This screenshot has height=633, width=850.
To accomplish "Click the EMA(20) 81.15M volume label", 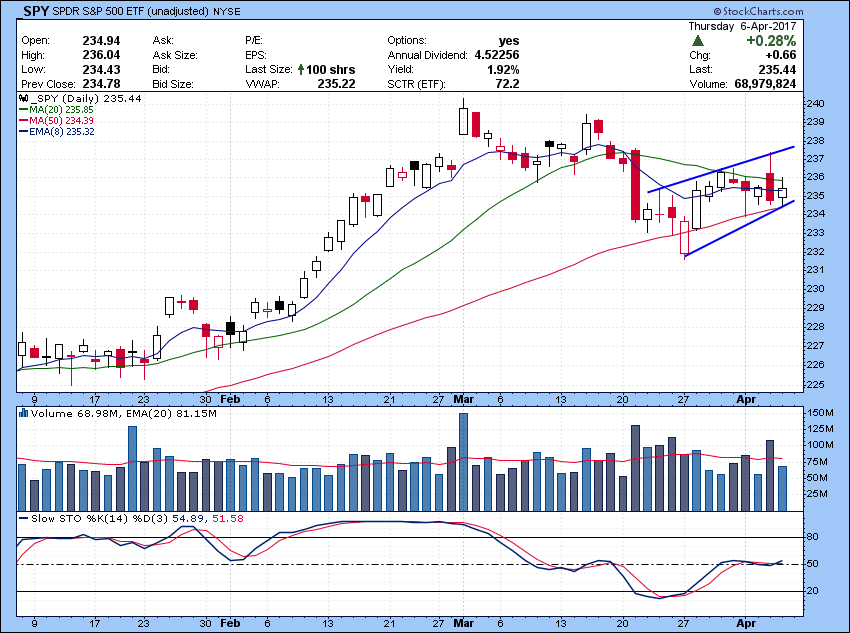I will coord(171,414).
